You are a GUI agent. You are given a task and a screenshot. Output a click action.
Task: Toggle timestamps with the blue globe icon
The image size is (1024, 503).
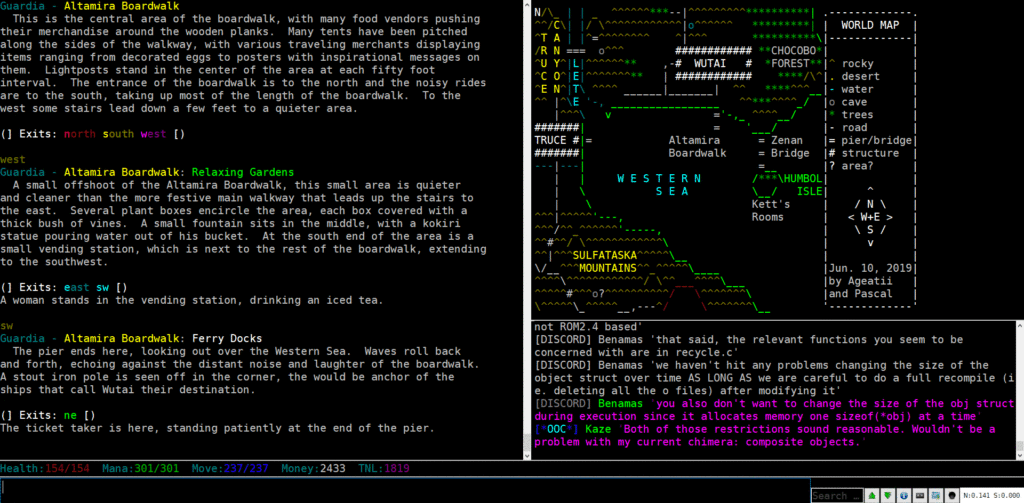pos(904,496)
